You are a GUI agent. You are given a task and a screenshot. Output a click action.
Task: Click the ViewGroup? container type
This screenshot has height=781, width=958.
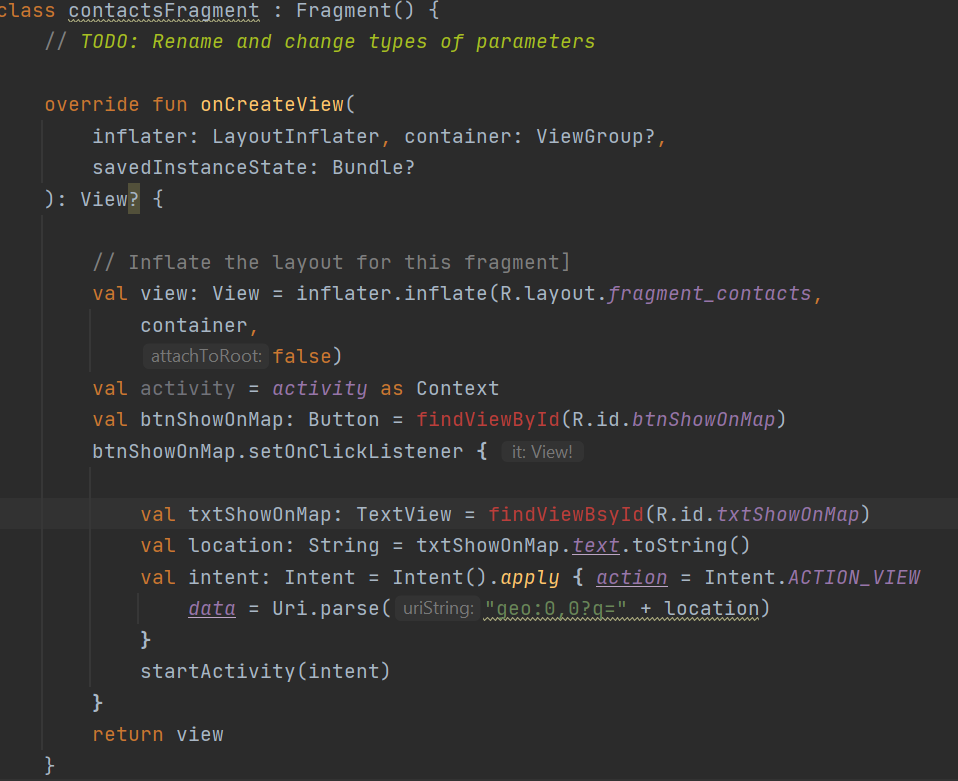595,136
